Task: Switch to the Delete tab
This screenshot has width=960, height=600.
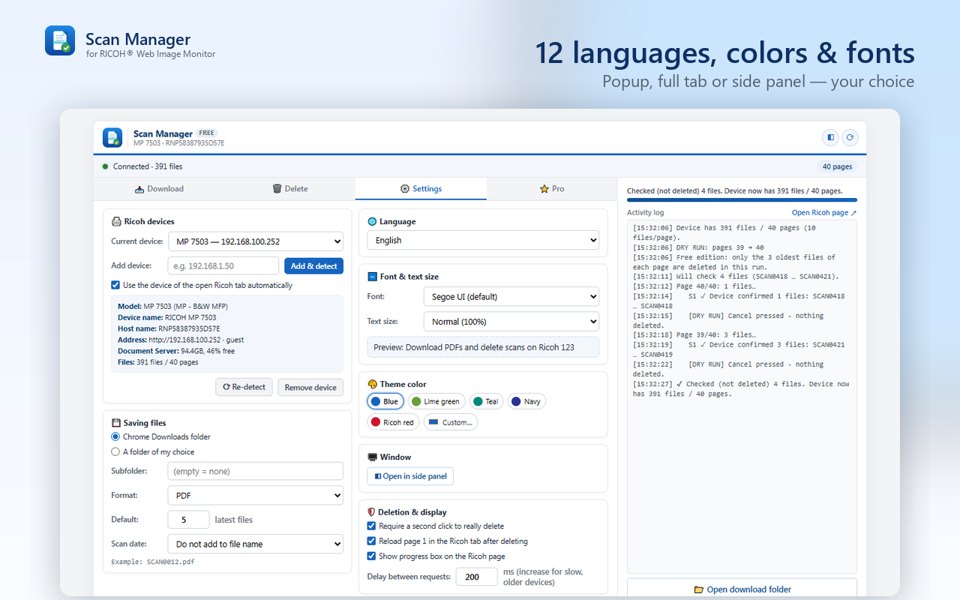Action: click(x=290, y=189)
